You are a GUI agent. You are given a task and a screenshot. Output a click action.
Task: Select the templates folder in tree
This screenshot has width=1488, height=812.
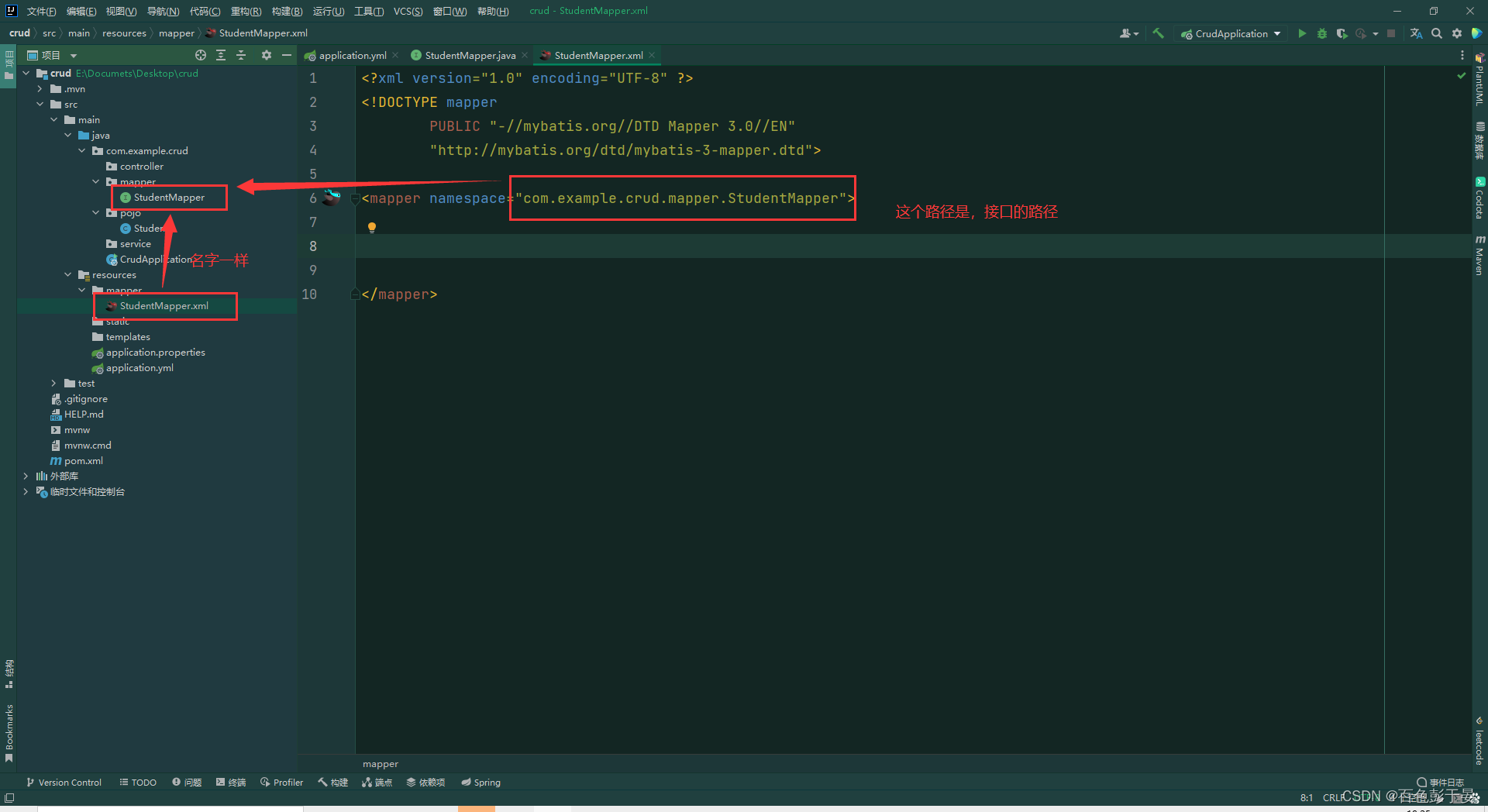[128, 336]
